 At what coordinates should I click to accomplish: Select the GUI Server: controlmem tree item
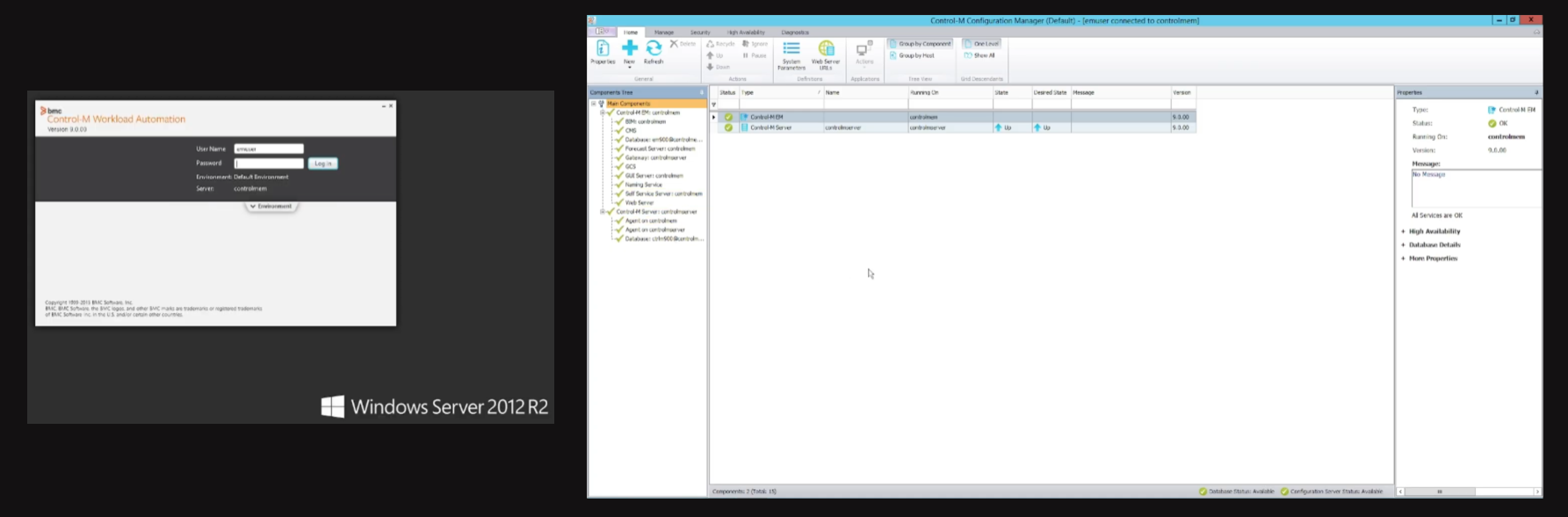(x=654, y=176)
